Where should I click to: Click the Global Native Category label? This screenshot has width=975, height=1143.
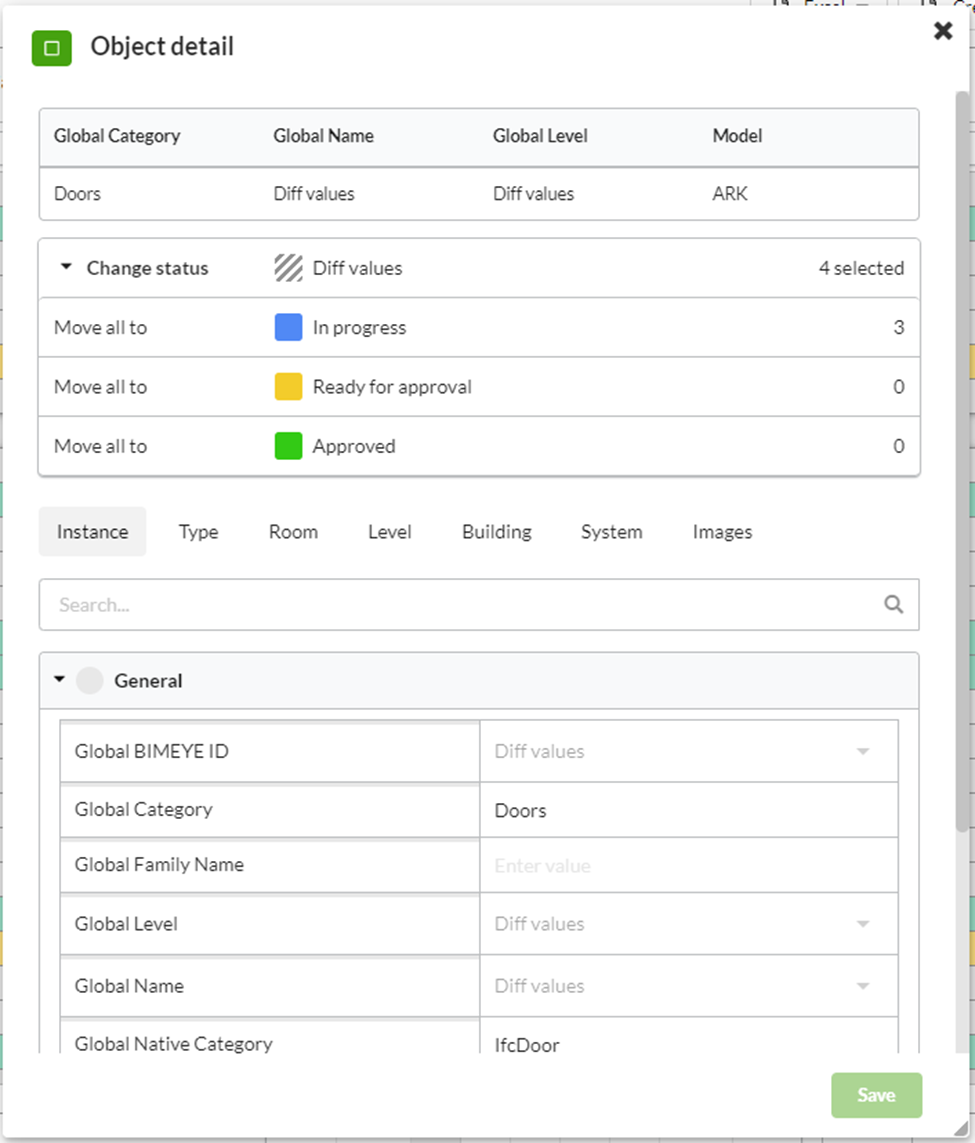point(173,1044)
